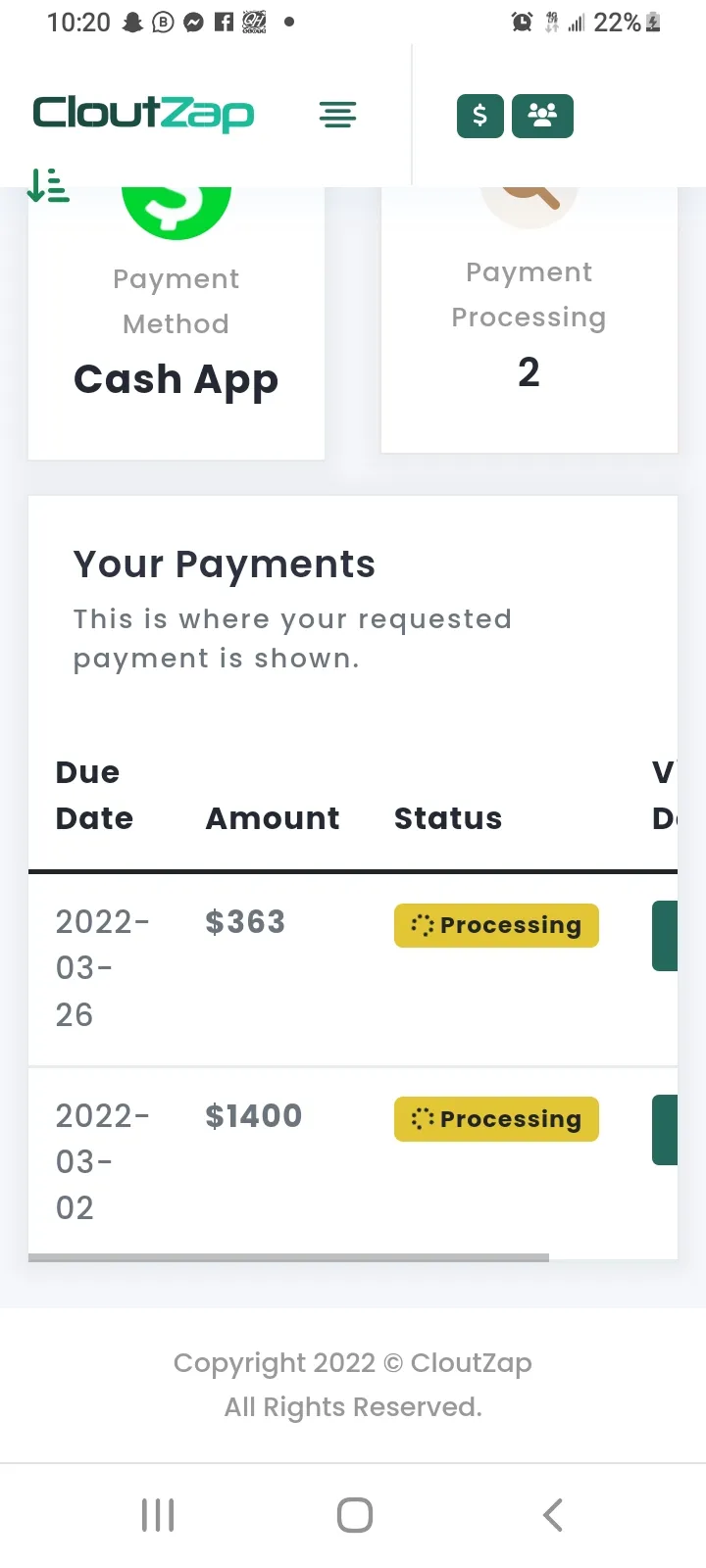Expand the sort-descending sidebar toggle icon
706x1568 pixels.
tap(48, 185)
